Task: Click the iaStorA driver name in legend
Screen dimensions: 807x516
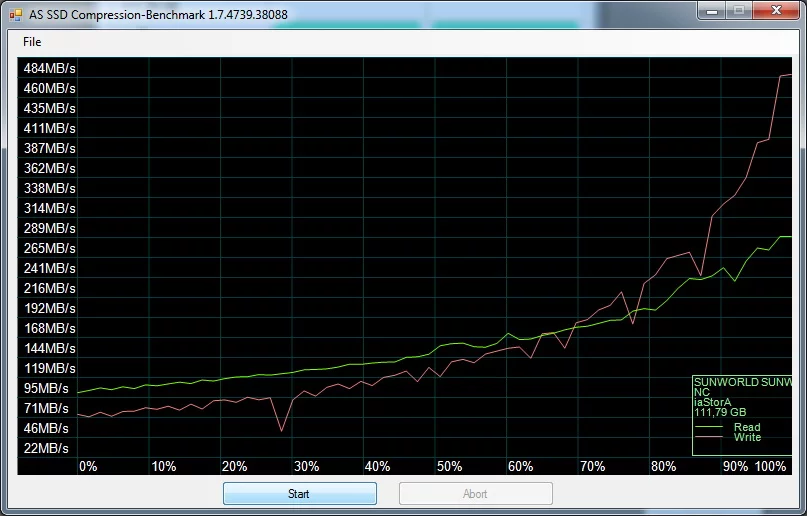Action: click(713, 402)
